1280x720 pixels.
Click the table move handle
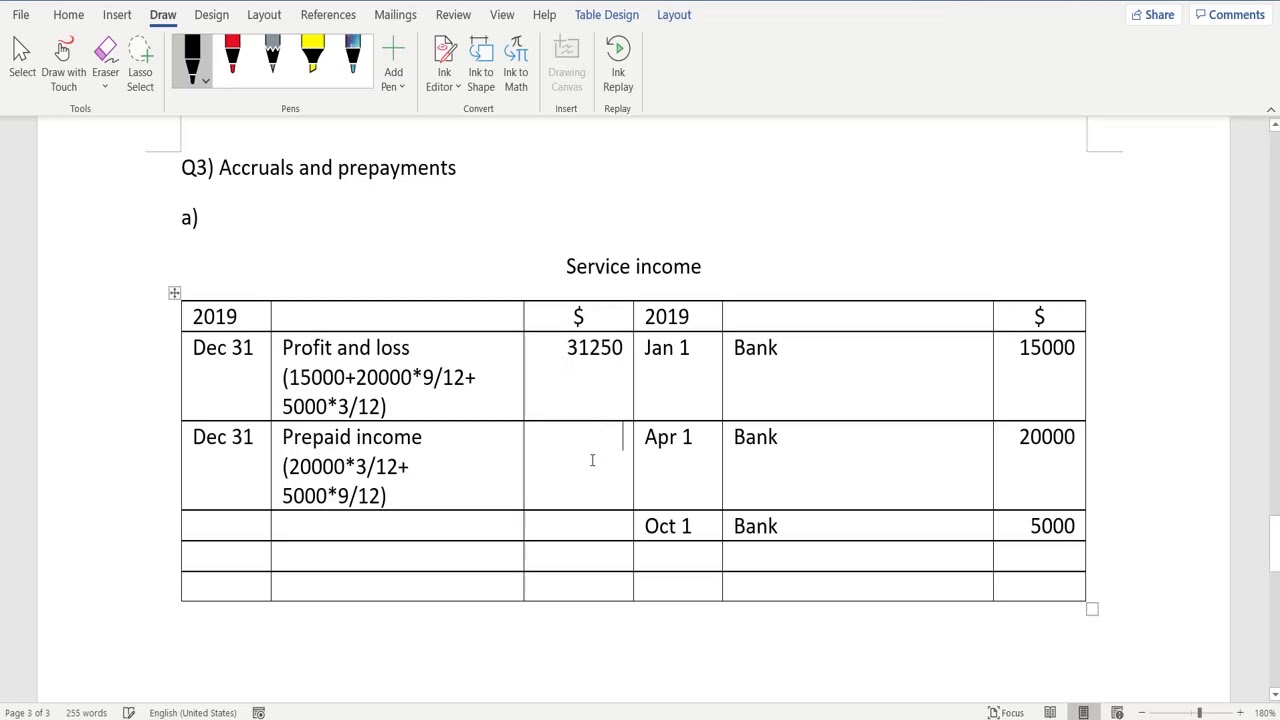click(x=174, y=293)
